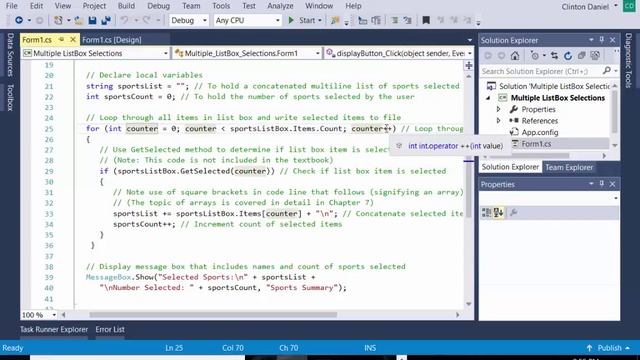The image size is (640, 360).
Task: Click the Property Pages wrench icon
Action: [513, 212]
